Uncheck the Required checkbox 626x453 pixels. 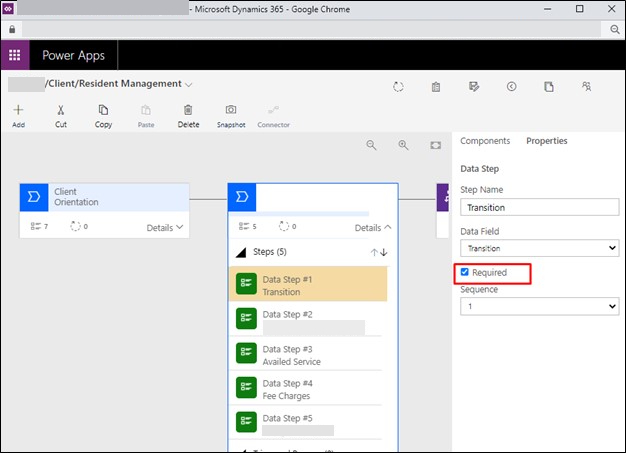(x=464, y=272)
